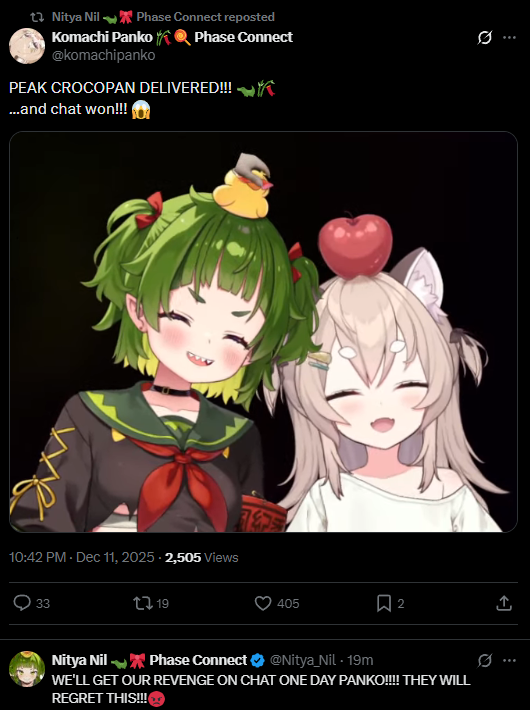Open Nitya Nil's profile avatar
530x710 pixels.
click(27, 669)
